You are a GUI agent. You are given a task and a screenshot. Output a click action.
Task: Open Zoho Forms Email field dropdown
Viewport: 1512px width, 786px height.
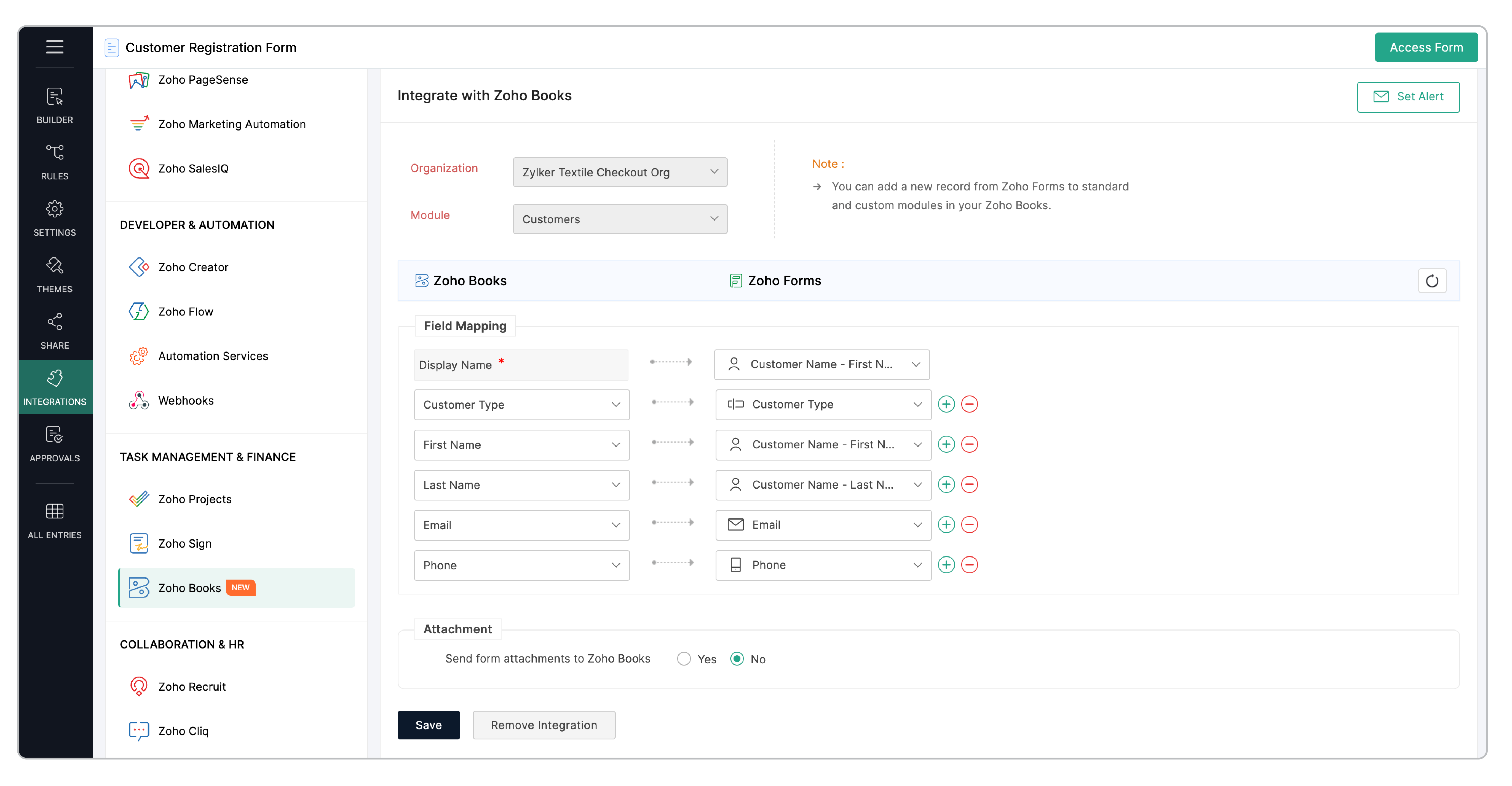pos(822,525)
